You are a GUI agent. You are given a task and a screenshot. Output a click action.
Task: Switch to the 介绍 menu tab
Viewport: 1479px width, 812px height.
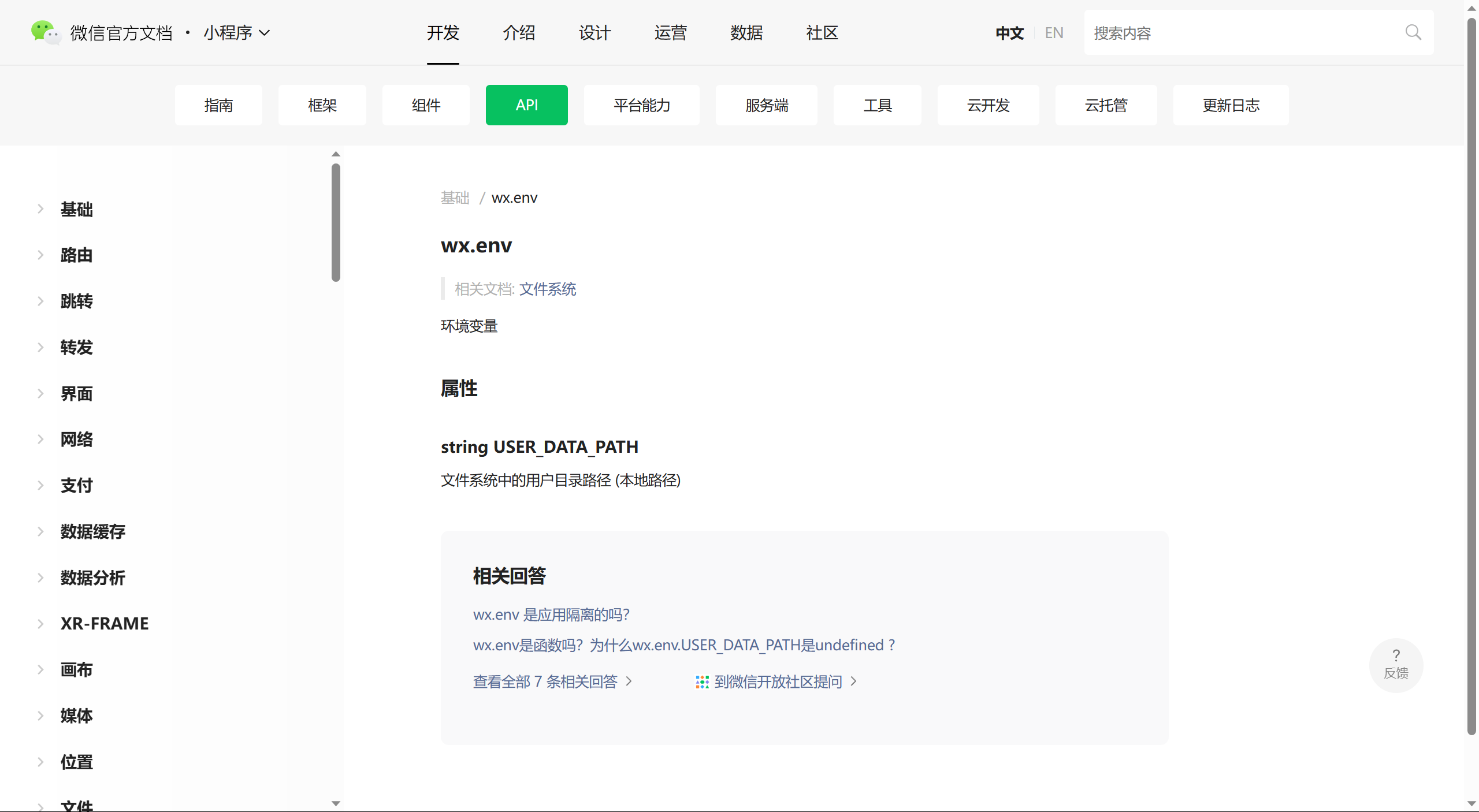(518, 33)
